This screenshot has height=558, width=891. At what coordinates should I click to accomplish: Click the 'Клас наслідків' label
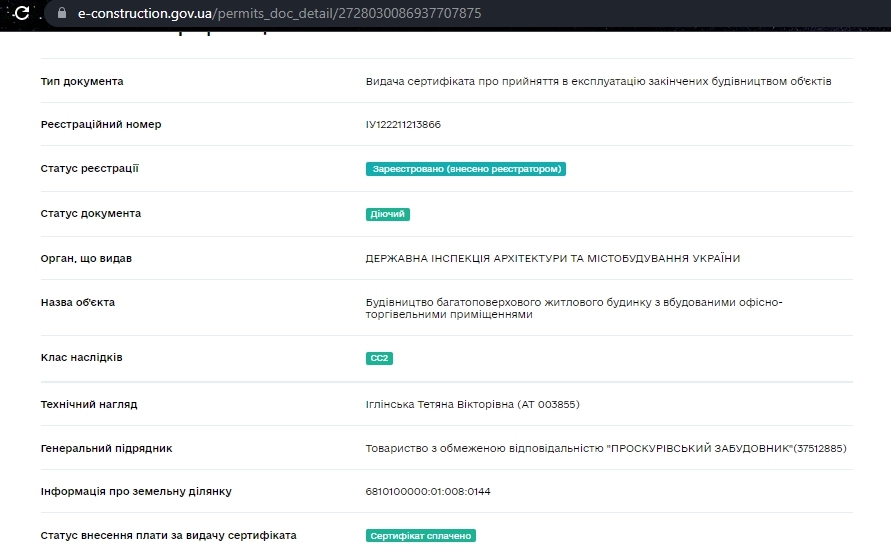click(x=81, y=357)
